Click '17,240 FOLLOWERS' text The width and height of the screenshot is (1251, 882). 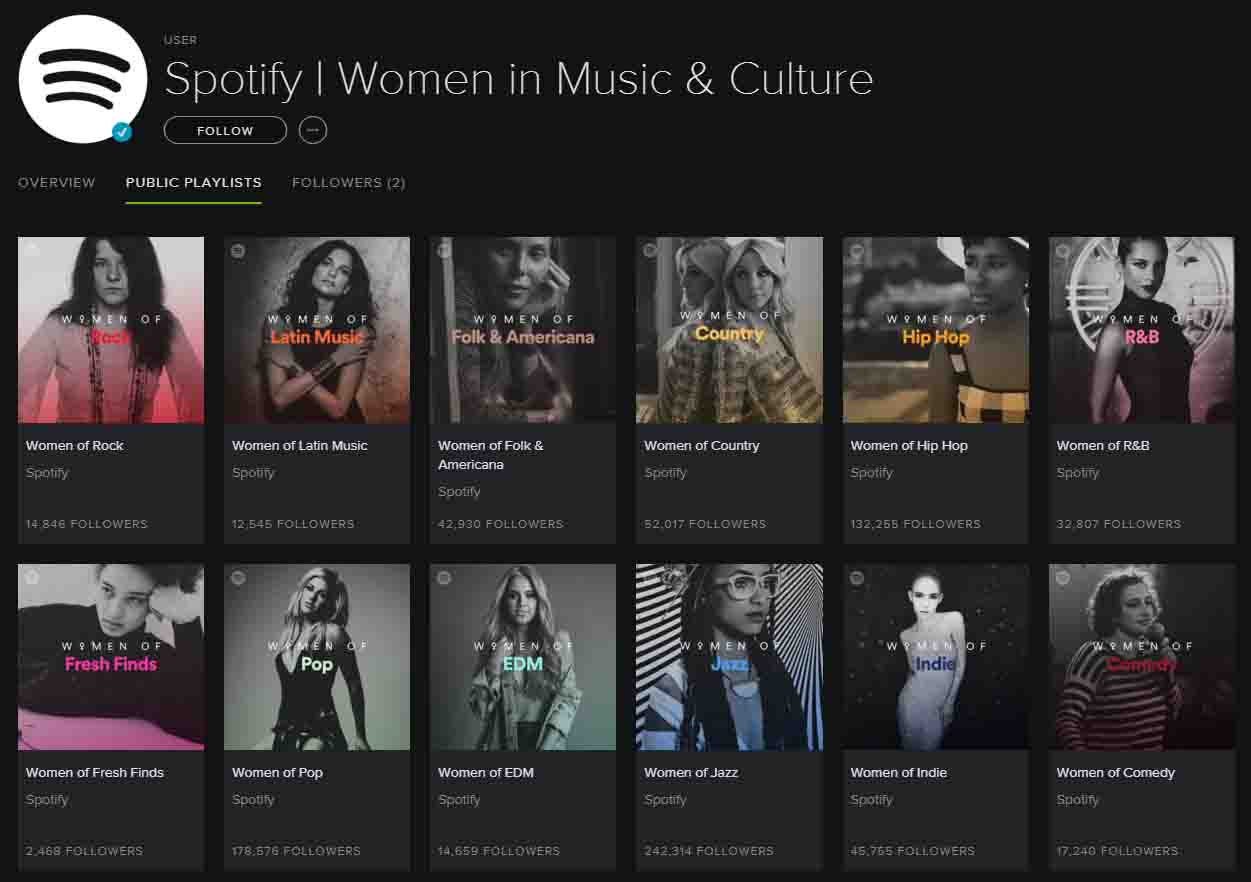[1117, 851]
